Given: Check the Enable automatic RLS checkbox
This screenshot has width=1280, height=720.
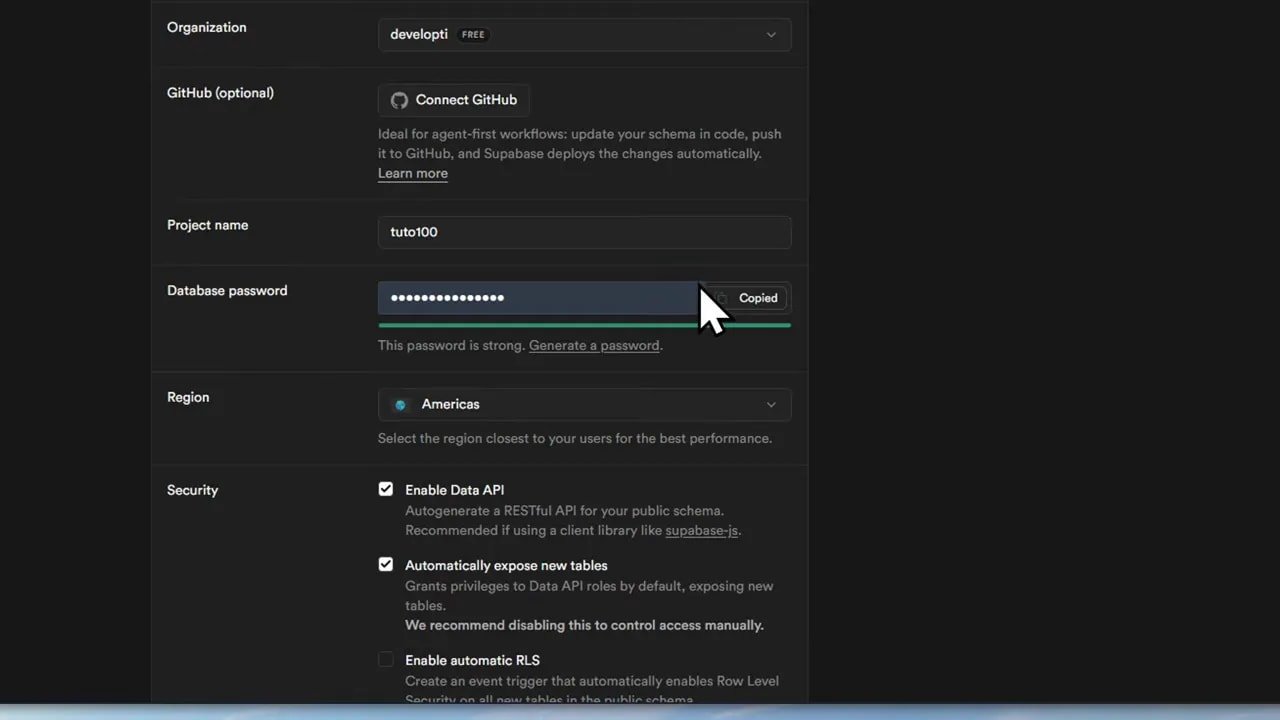Looking at the screenshot, I should 386,660.
